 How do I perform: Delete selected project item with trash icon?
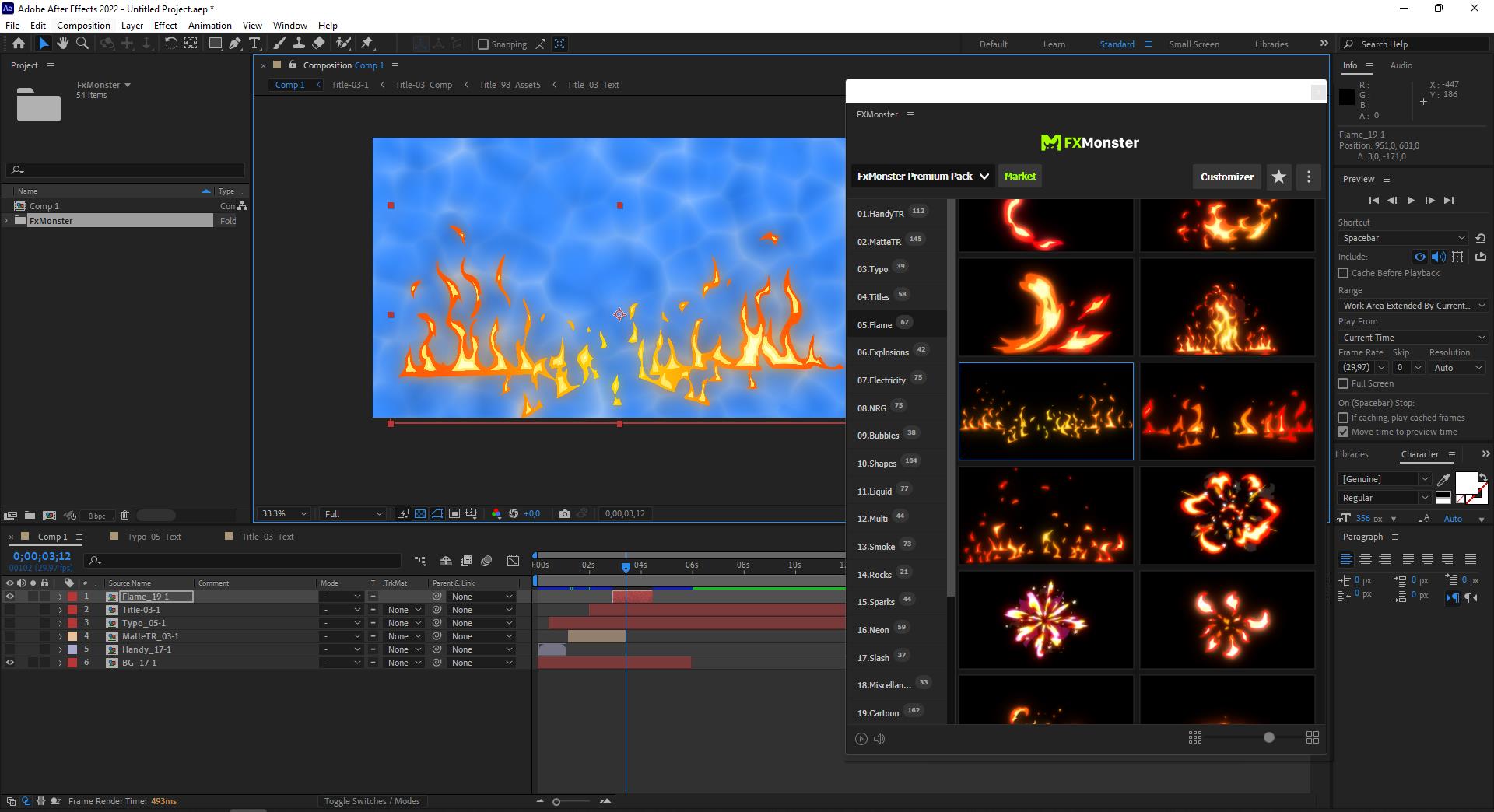pos(124,515)
